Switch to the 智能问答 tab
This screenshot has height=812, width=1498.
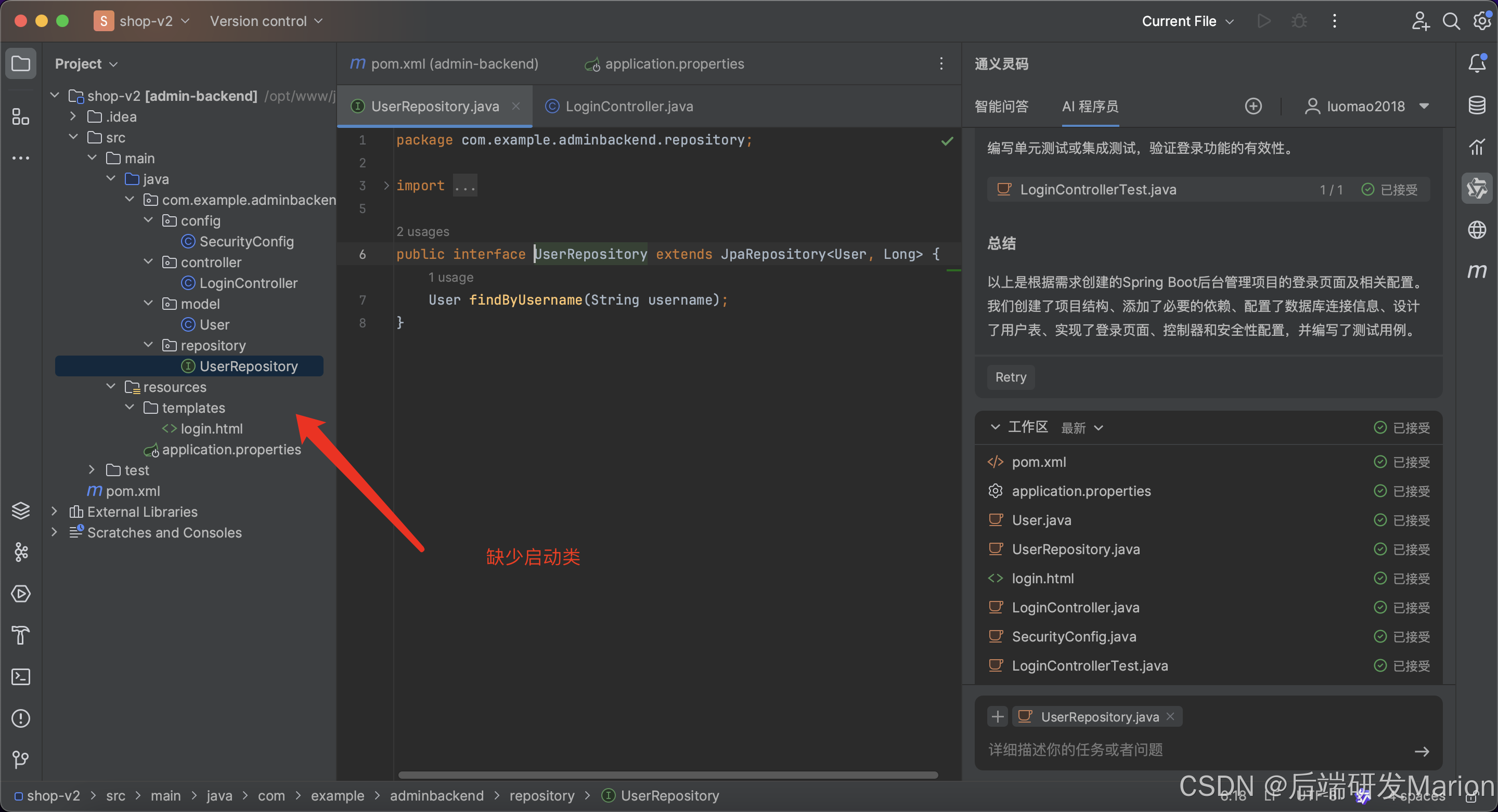[x=1001, y=107]
